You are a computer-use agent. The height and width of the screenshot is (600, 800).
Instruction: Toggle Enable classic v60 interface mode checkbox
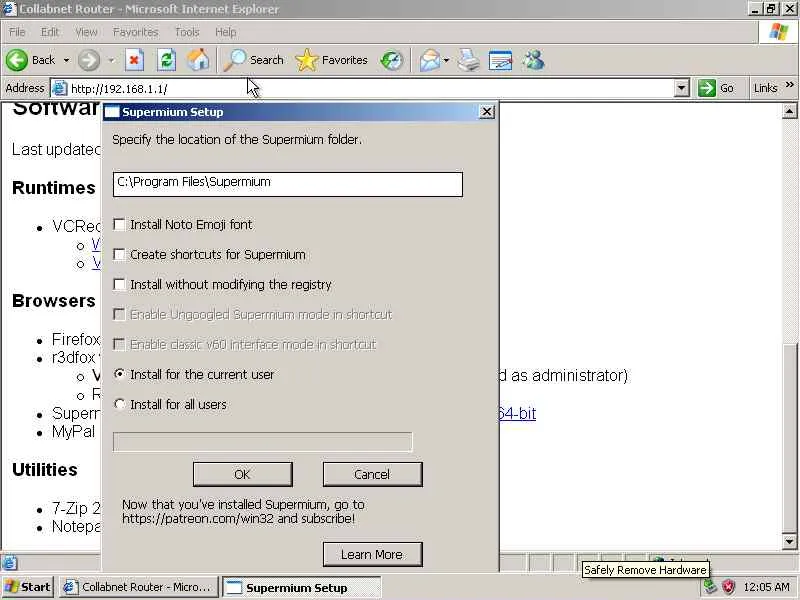tap(119, 345)
